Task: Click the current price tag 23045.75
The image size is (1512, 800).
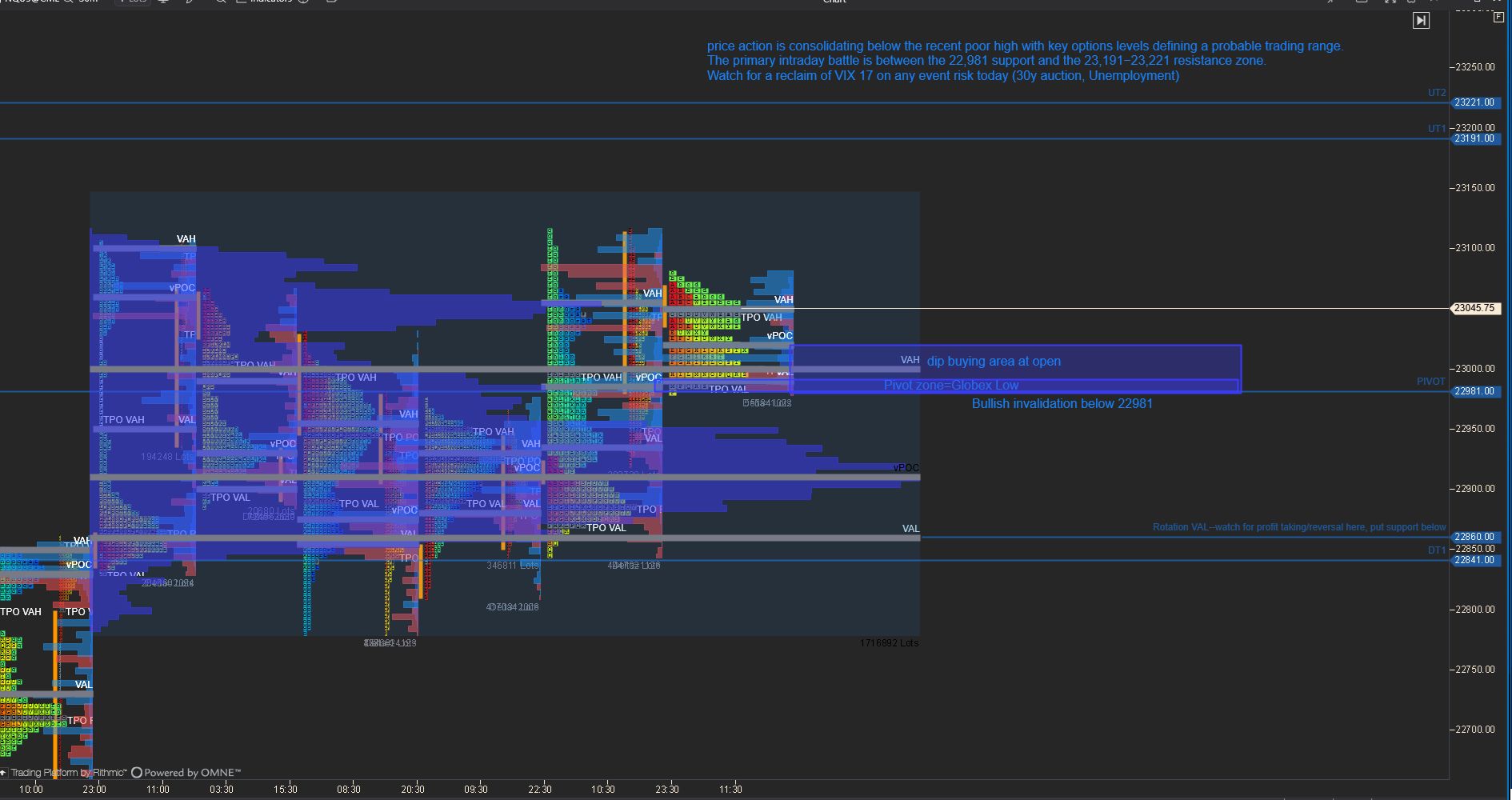Action: (x=1474, y=308)
